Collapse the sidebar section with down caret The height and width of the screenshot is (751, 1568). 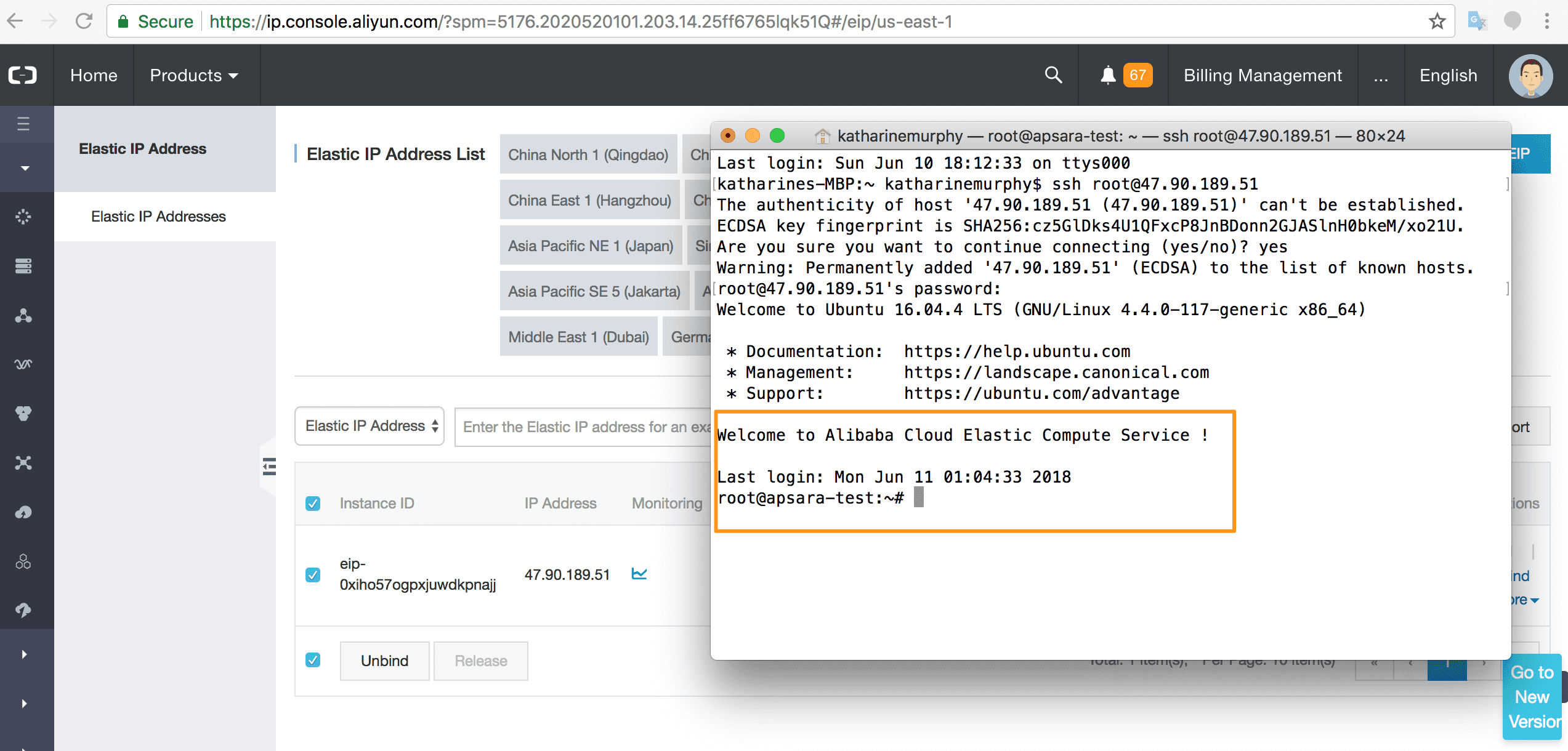[25, 168]
